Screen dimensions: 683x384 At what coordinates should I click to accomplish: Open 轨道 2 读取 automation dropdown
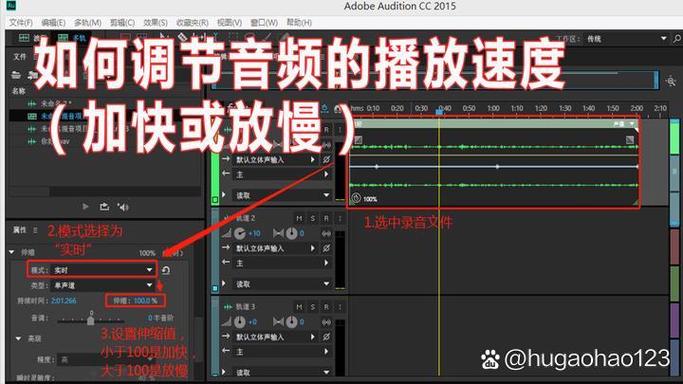326,283
